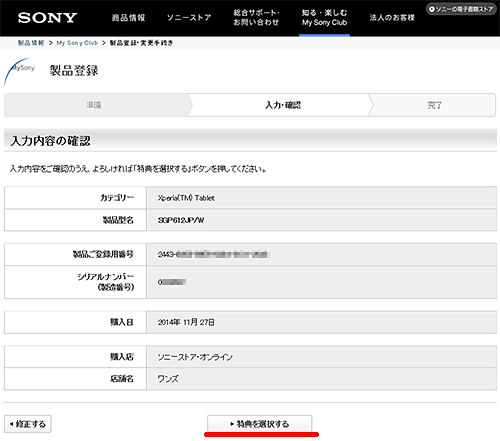Follow the My Sony Club breadcrumb link
Screen dimensions: 500x441
coord(77,43)
